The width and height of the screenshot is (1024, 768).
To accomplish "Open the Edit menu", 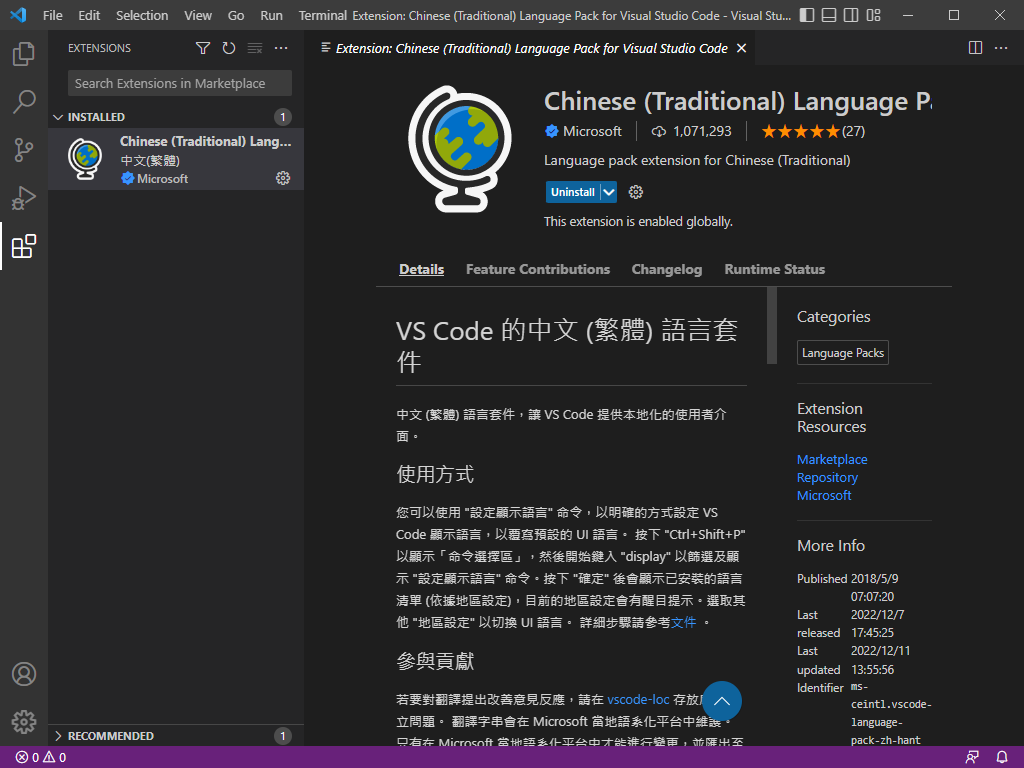I will (x=89, y=15).
